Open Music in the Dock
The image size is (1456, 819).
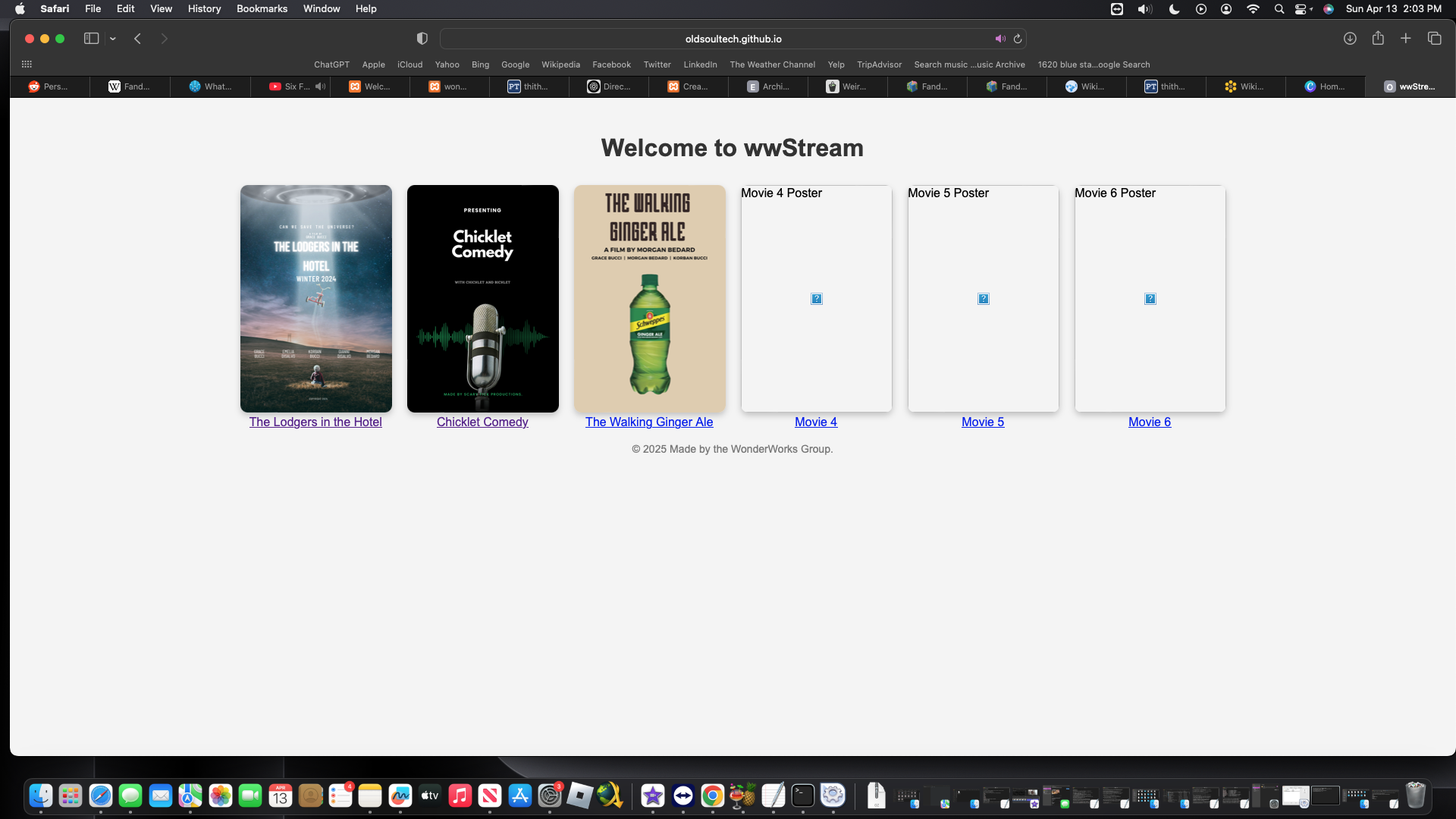pos(460,795)
